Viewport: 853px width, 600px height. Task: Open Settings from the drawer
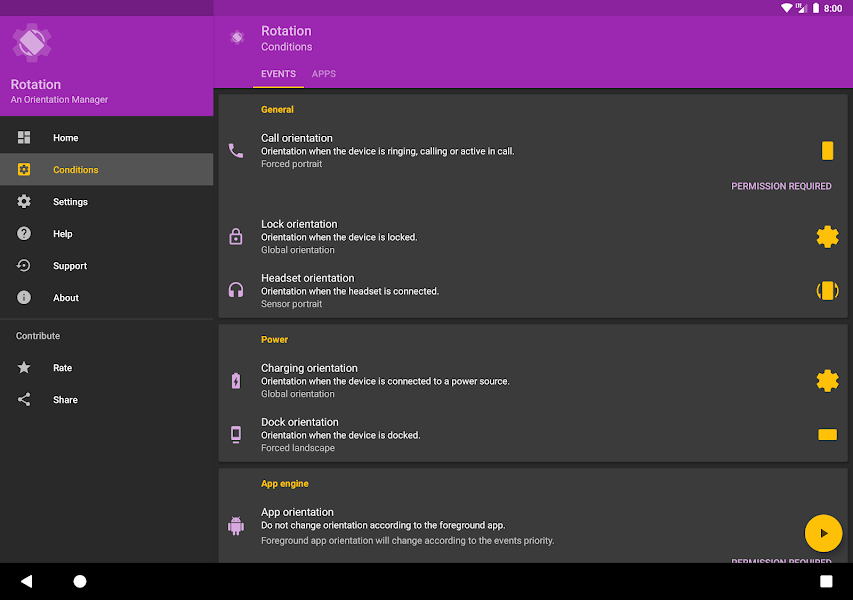(107, 202)
